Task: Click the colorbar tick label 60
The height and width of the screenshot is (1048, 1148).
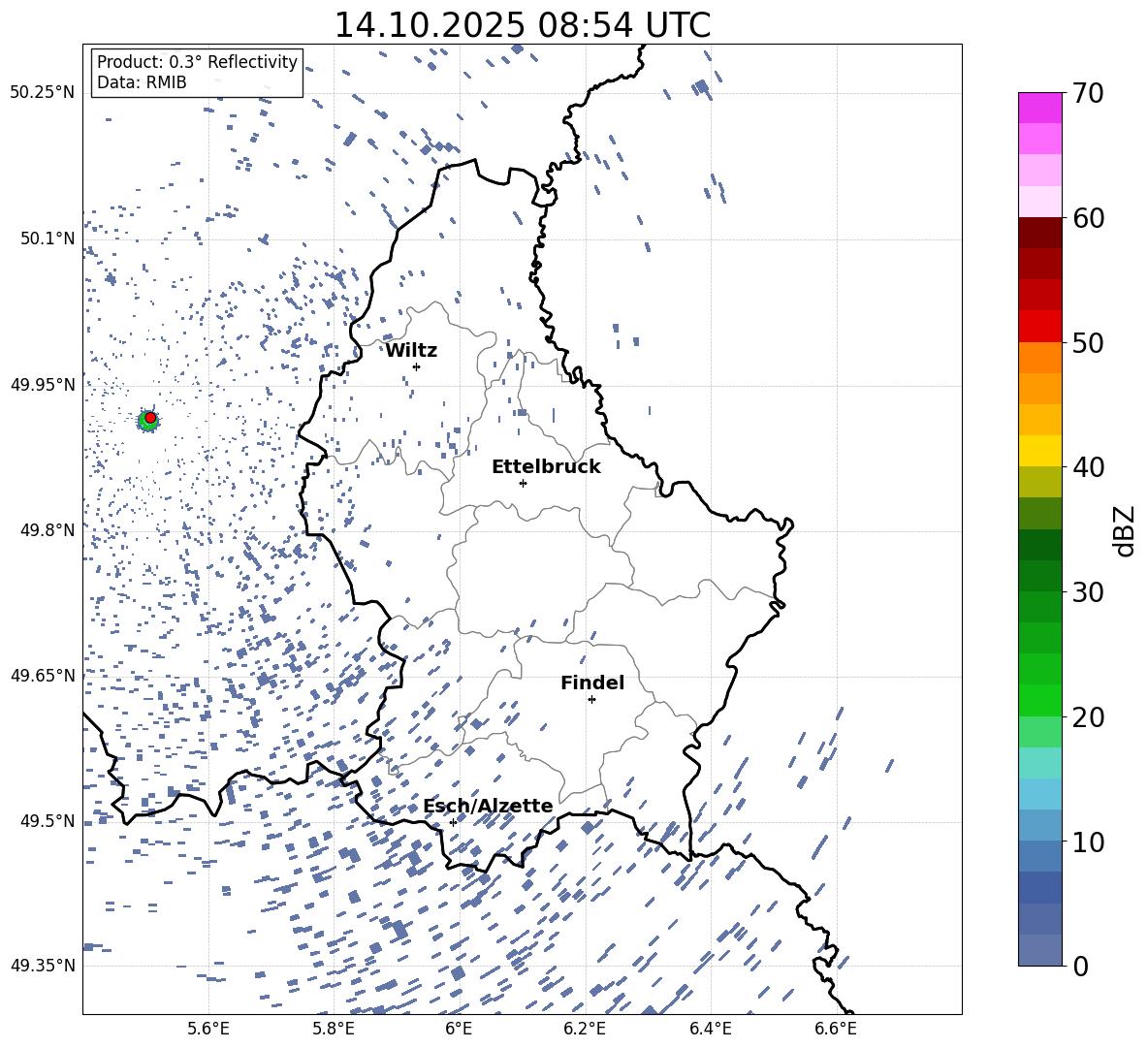Action: 1089,218
